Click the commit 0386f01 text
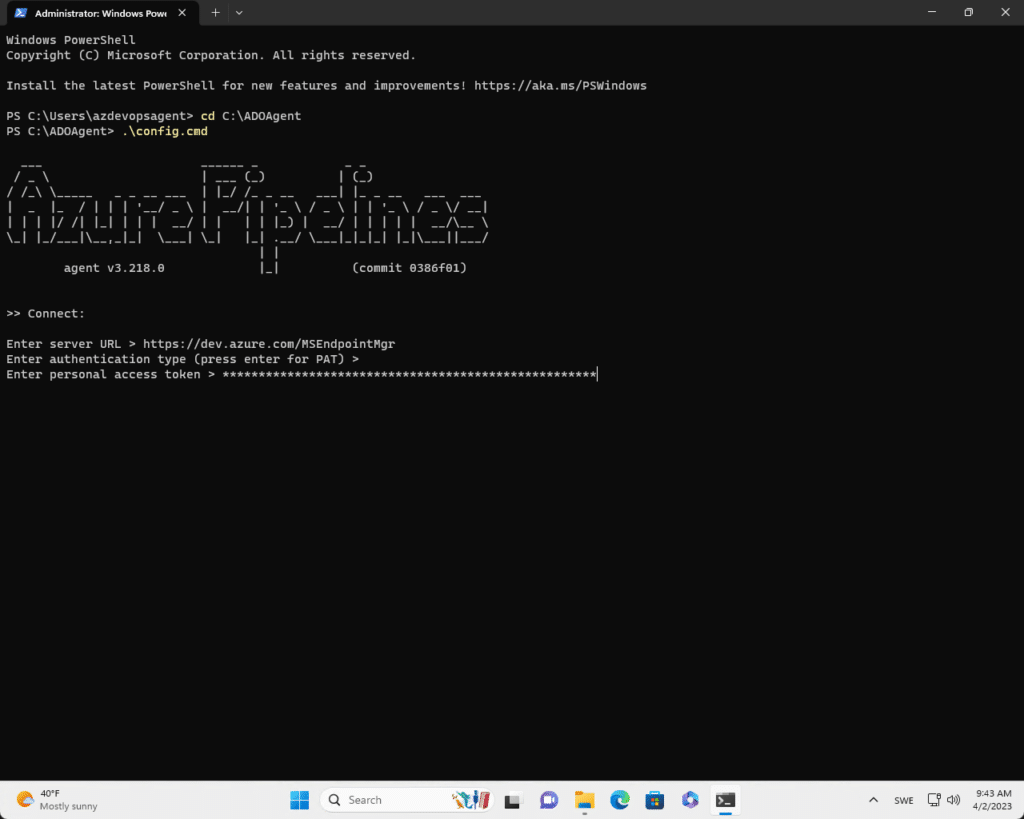This screenshot has height=819, width=1024. coord(409,268)
